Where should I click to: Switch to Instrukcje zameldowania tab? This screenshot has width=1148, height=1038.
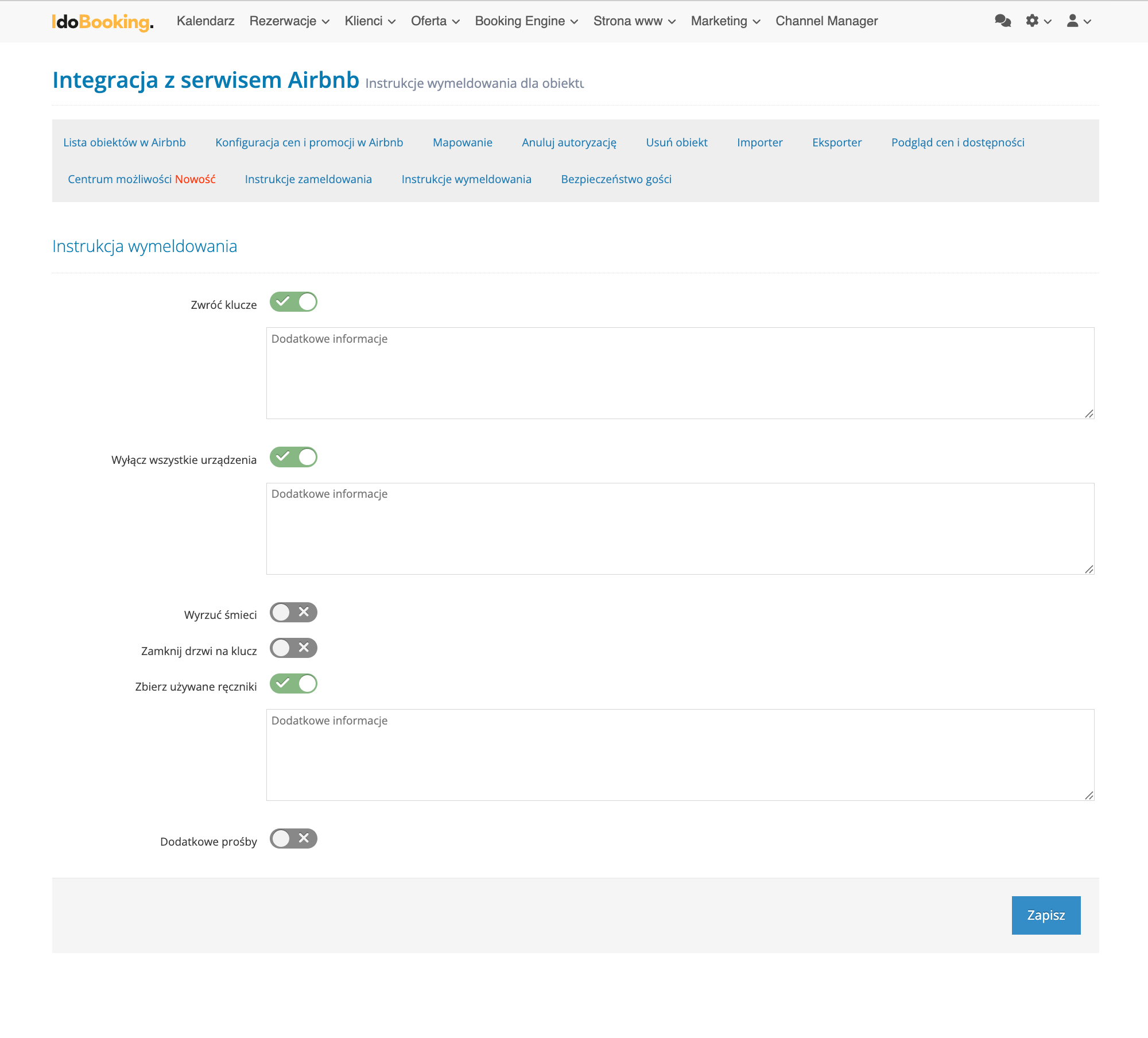pos(308,179)
